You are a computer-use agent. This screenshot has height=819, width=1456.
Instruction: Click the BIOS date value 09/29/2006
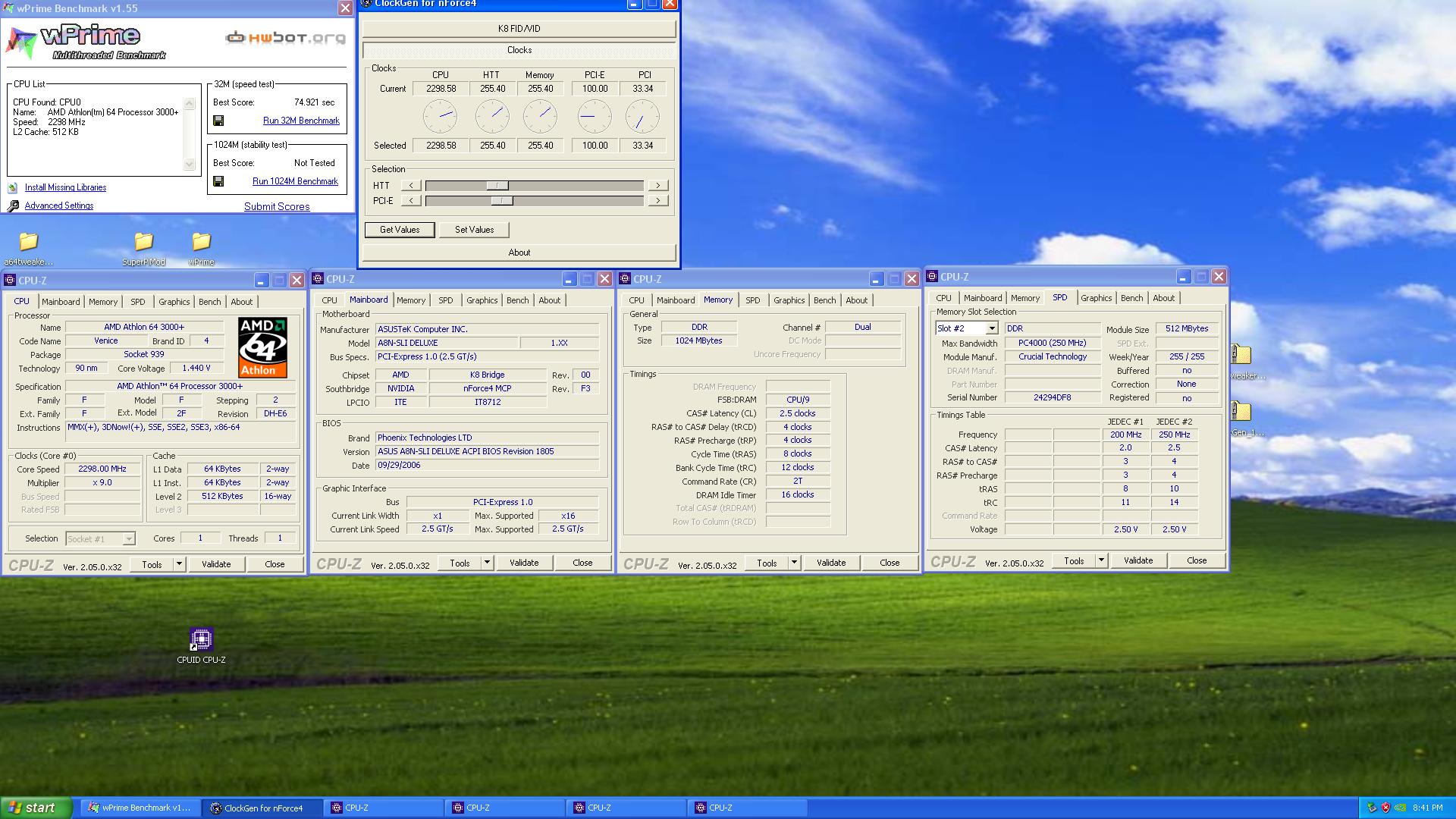(x=399, y=465)
